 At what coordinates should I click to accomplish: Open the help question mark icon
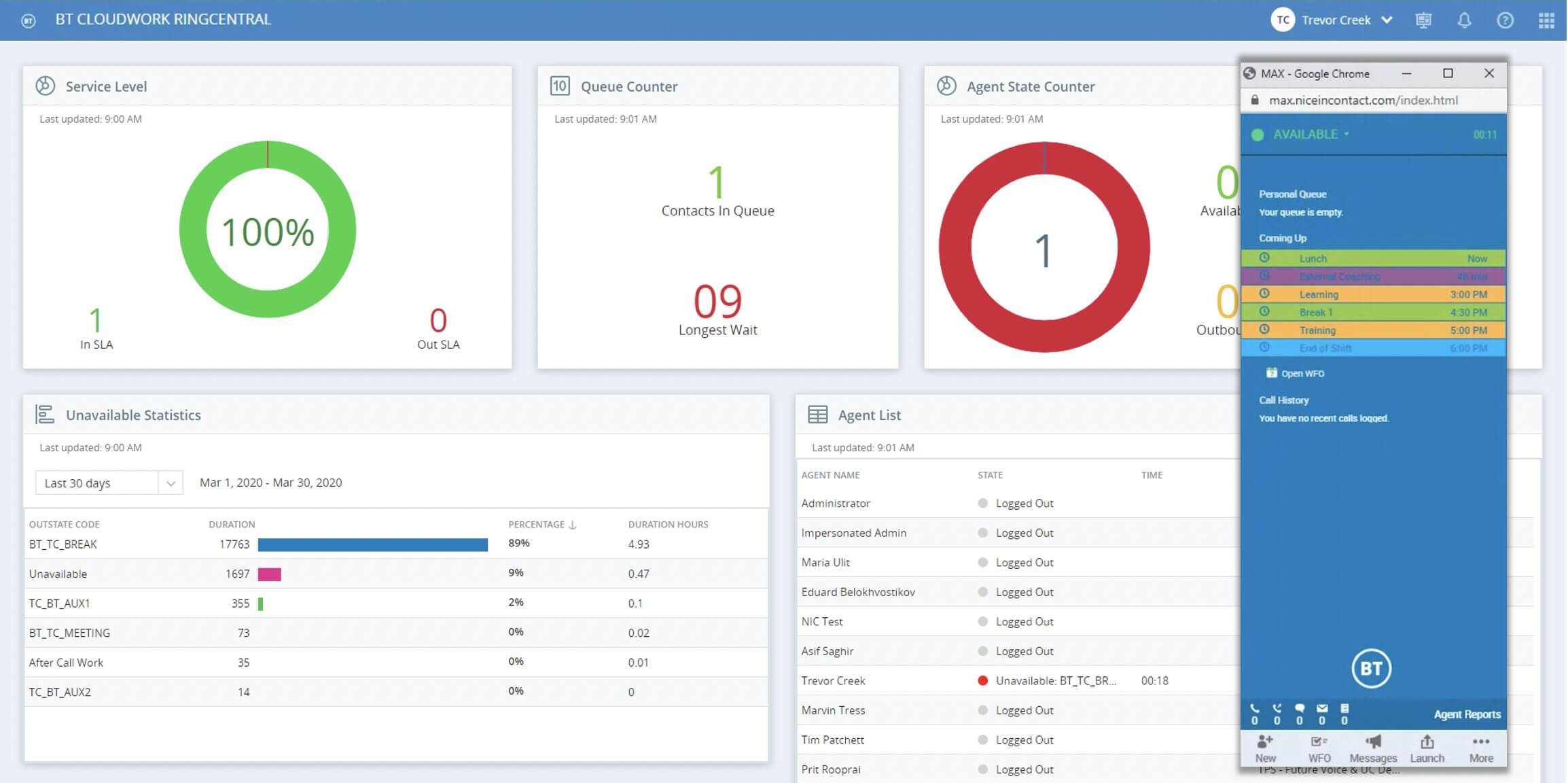point(1505,20)
